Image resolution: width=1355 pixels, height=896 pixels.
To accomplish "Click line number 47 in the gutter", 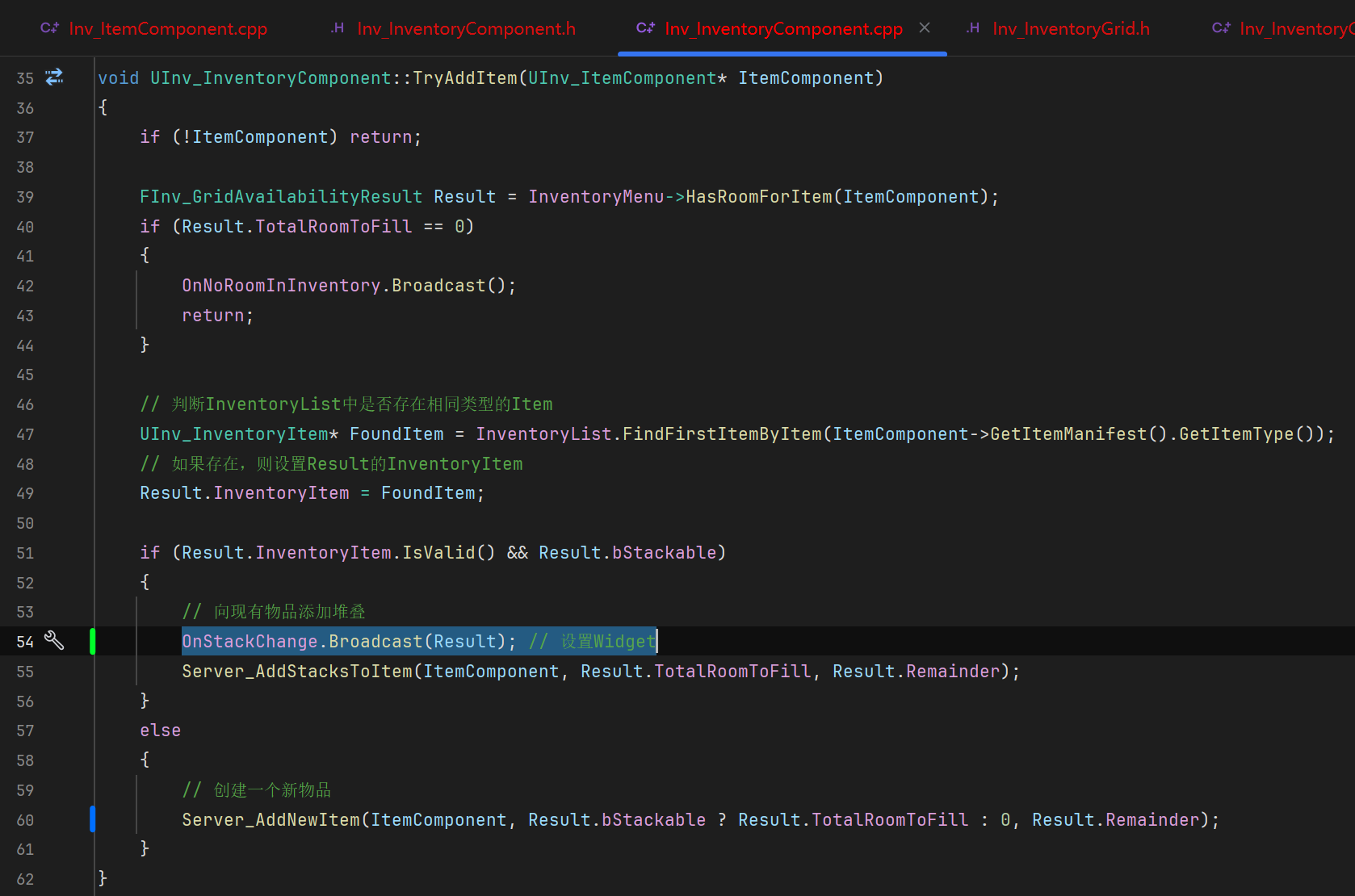I will coord(25,434).
